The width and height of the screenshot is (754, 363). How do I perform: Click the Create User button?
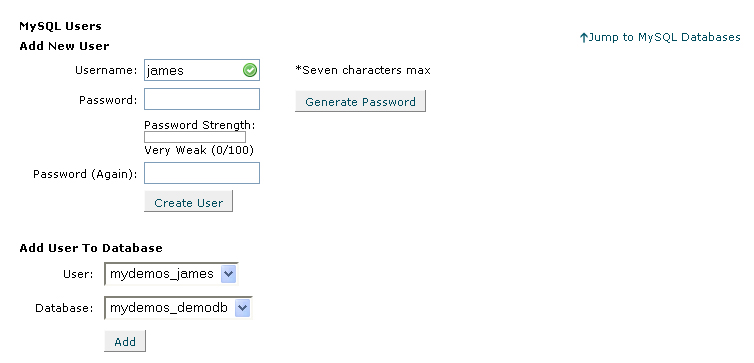click(x=188, y=201)
